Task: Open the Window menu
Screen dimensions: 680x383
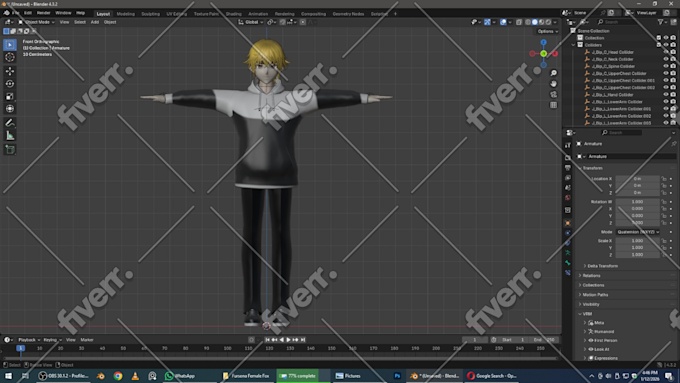Action: click(x=63, y=13)
